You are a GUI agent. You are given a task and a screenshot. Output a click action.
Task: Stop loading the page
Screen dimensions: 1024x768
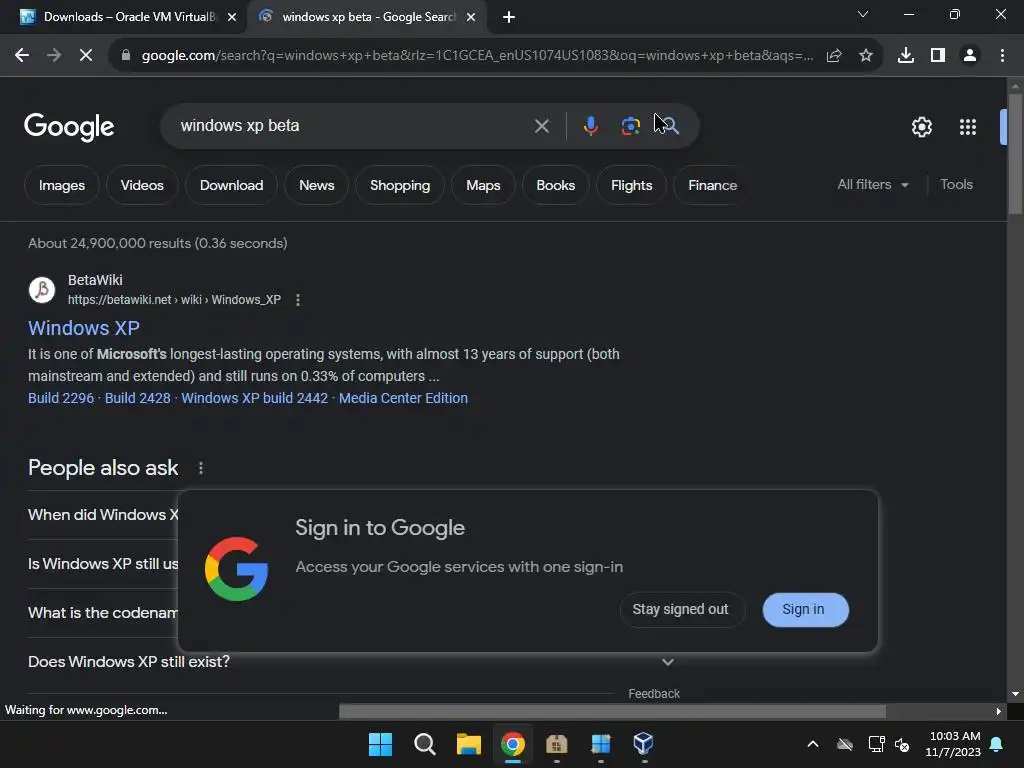(x=86, y=56)
